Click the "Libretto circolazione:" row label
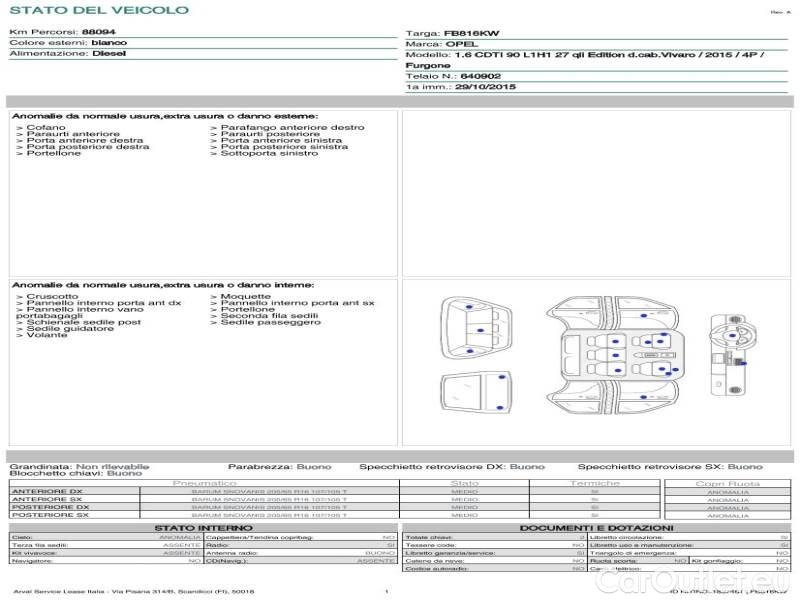Image resolution: width=800 pixels, height=600 pixels. point(626,537)
